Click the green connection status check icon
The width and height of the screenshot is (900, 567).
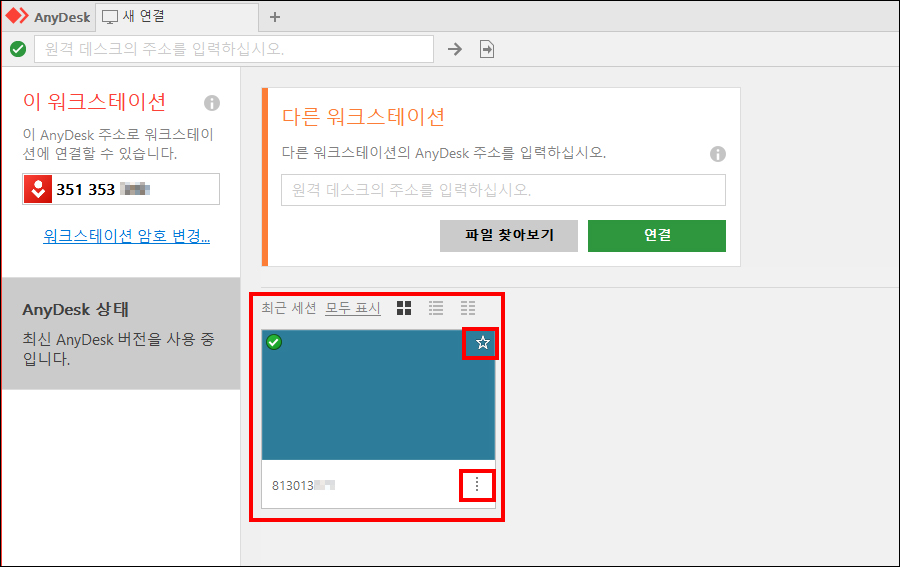18,49
